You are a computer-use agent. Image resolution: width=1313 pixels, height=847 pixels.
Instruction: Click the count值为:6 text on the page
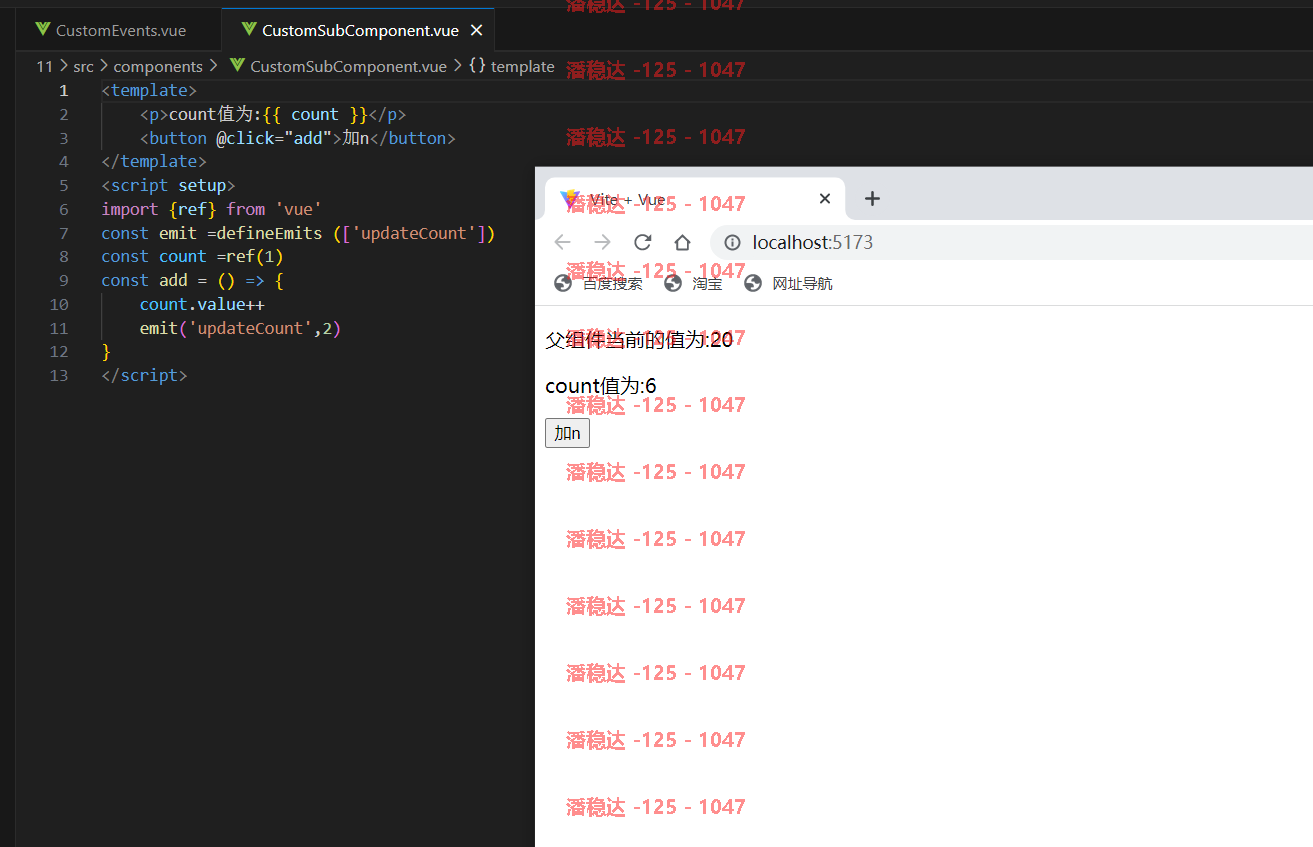tap(601, 386)
